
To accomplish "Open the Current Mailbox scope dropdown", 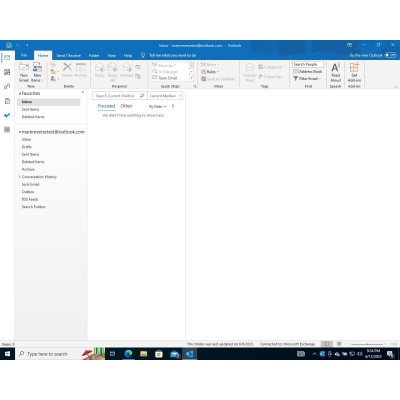I will point(165,96).
